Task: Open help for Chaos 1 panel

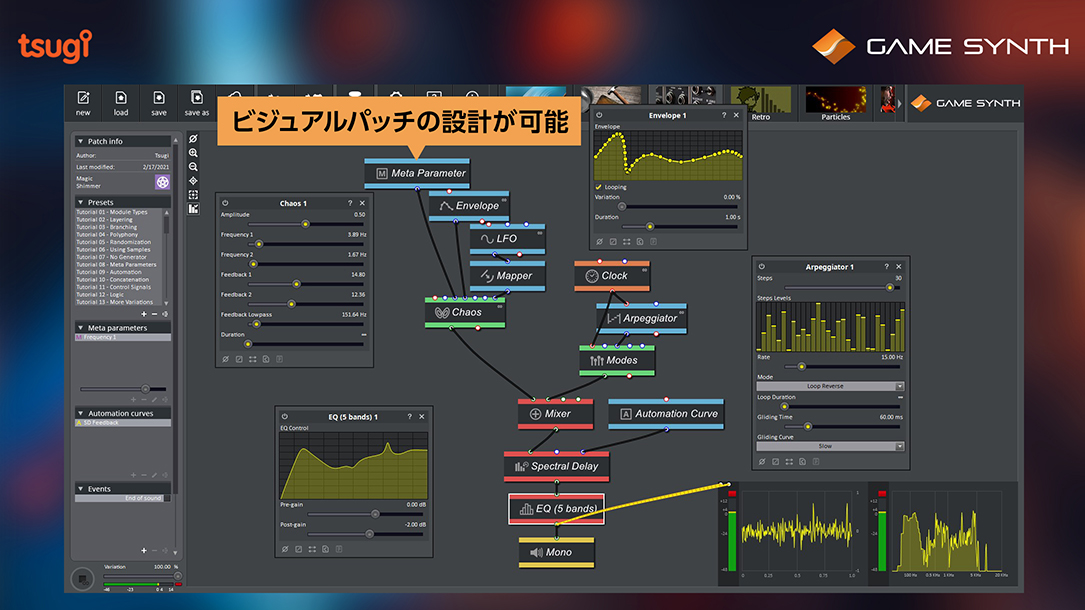Action: (x=349, y=203)
